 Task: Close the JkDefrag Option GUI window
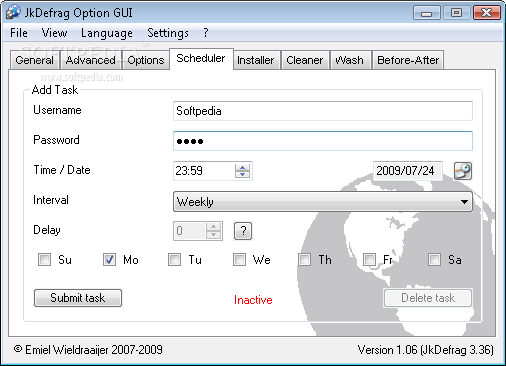(x=487, y=13)
